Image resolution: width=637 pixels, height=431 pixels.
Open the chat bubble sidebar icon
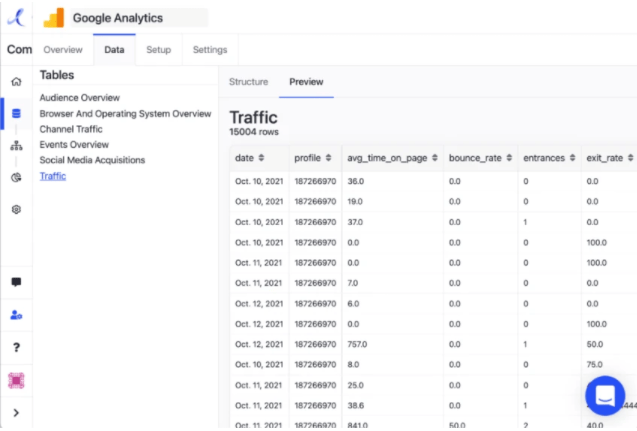pyautogui.click(x=16, y=282)
